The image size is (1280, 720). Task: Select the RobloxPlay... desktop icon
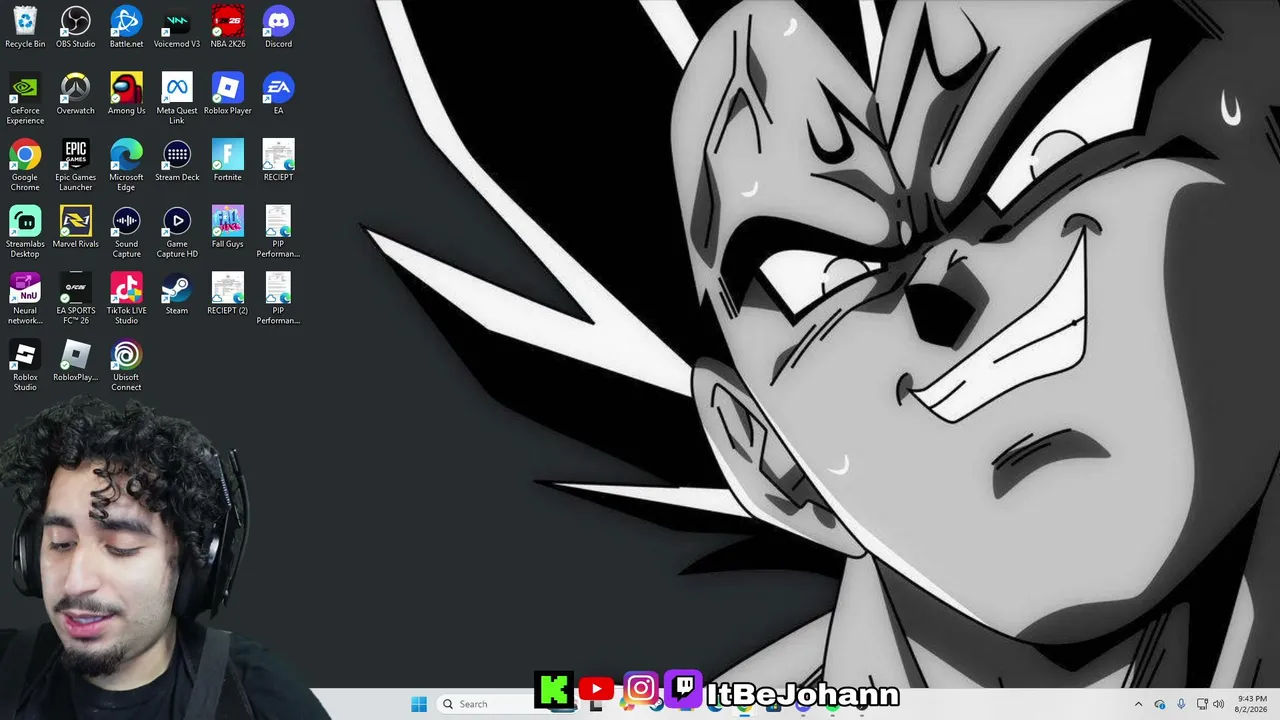pos(76,362)
